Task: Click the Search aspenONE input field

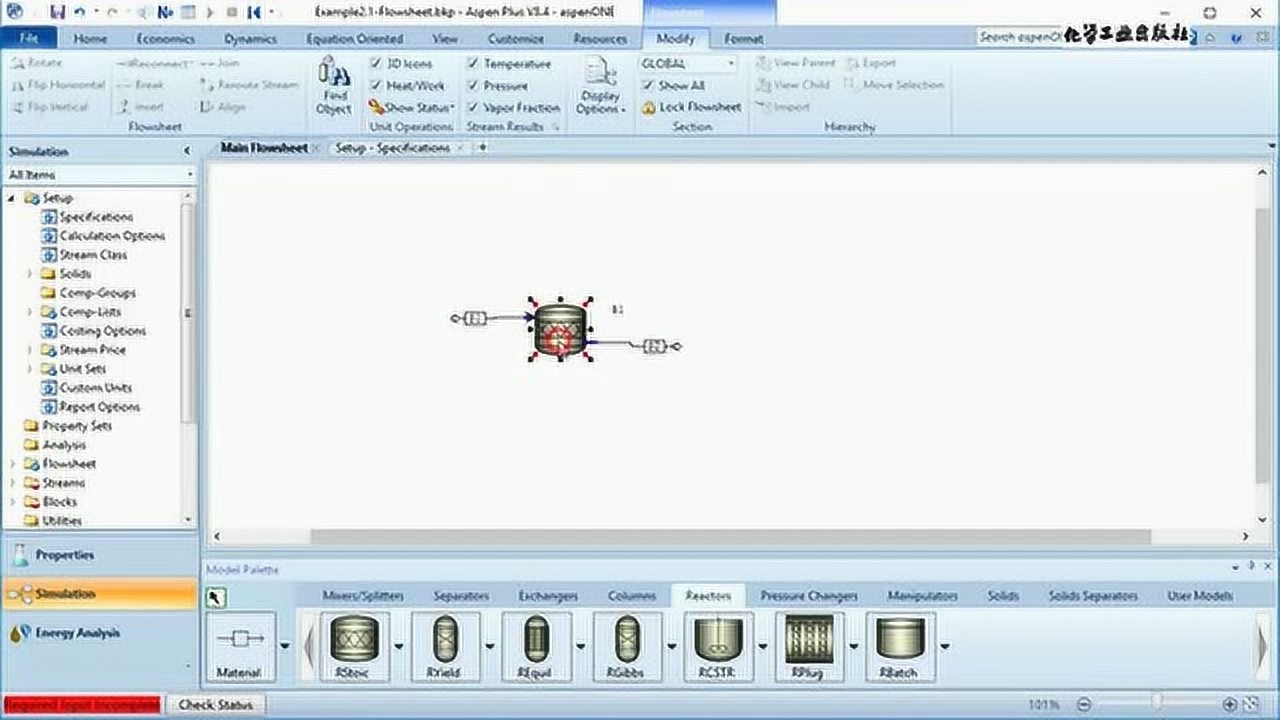Action: click(x=1018, y=37)
